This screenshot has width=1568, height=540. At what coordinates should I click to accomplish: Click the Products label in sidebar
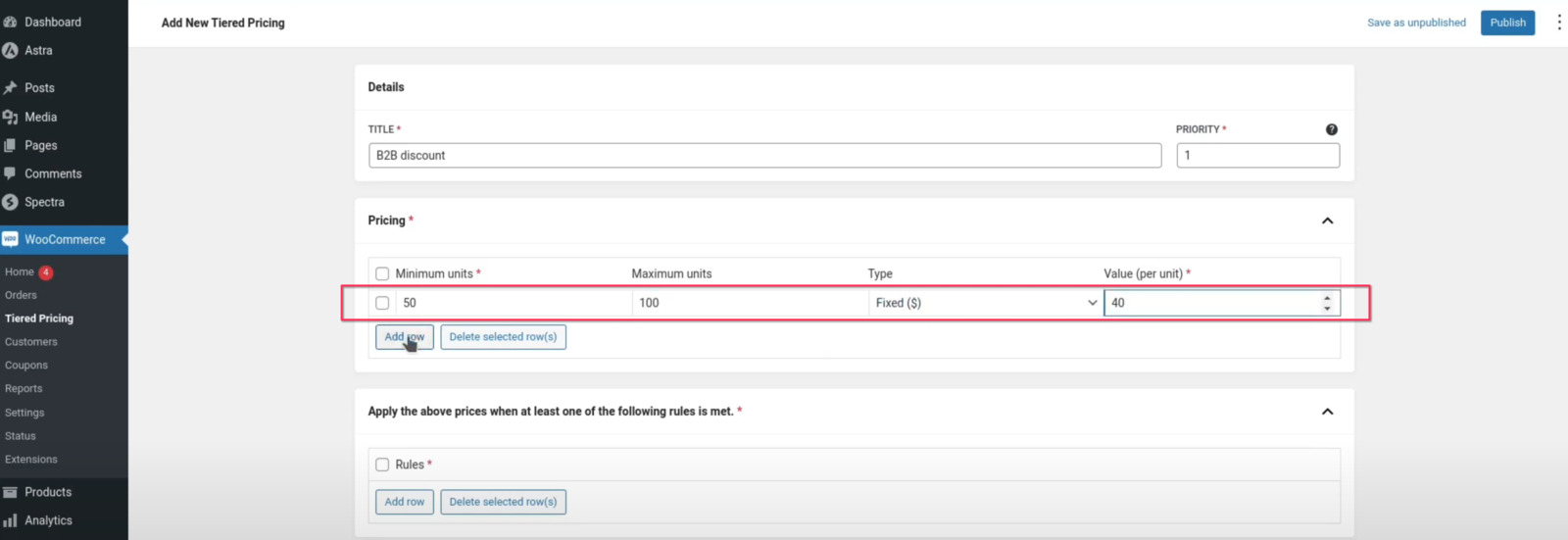(x=48, y=492)
